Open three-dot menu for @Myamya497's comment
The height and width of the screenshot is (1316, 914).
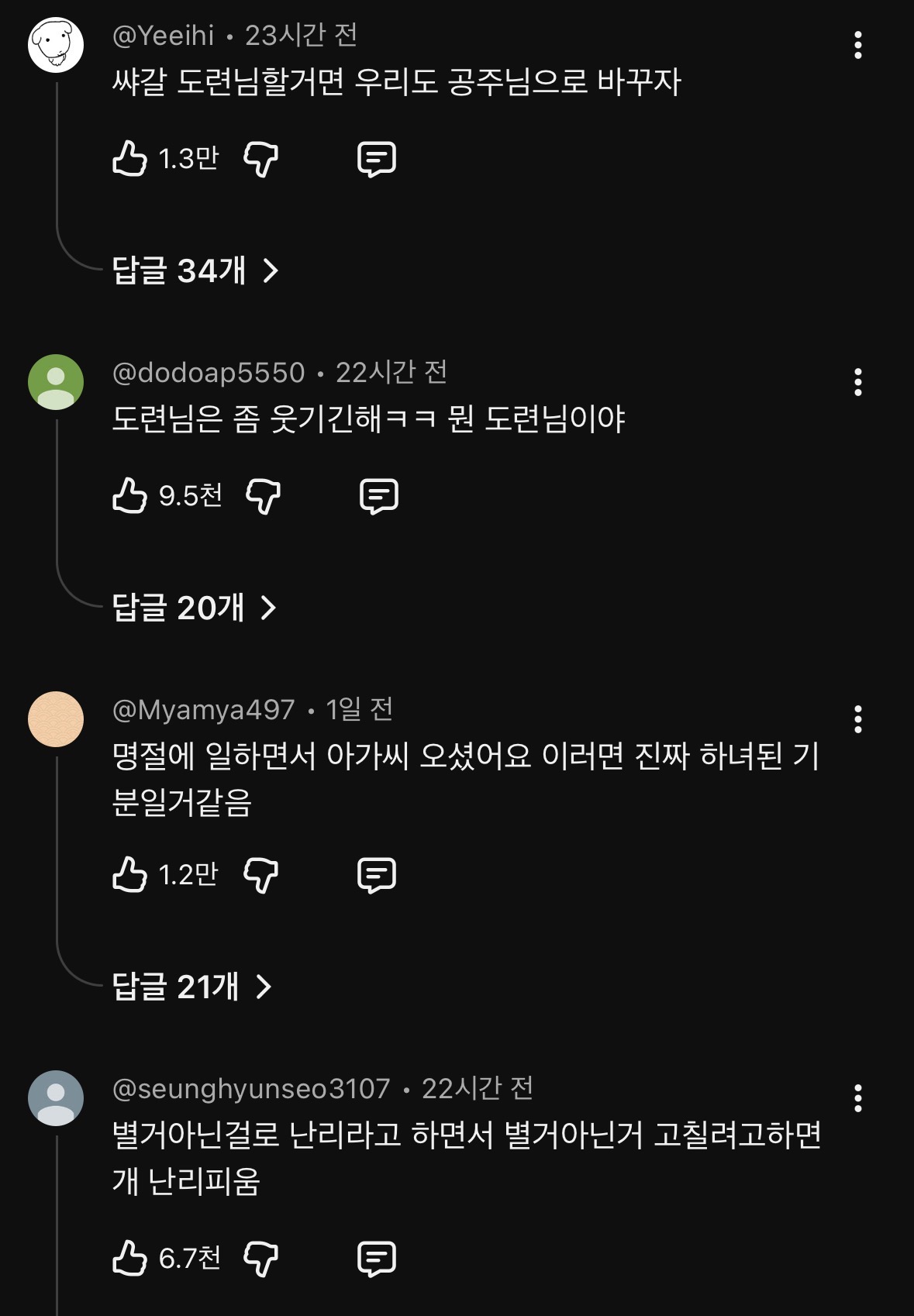click(857, 719)
